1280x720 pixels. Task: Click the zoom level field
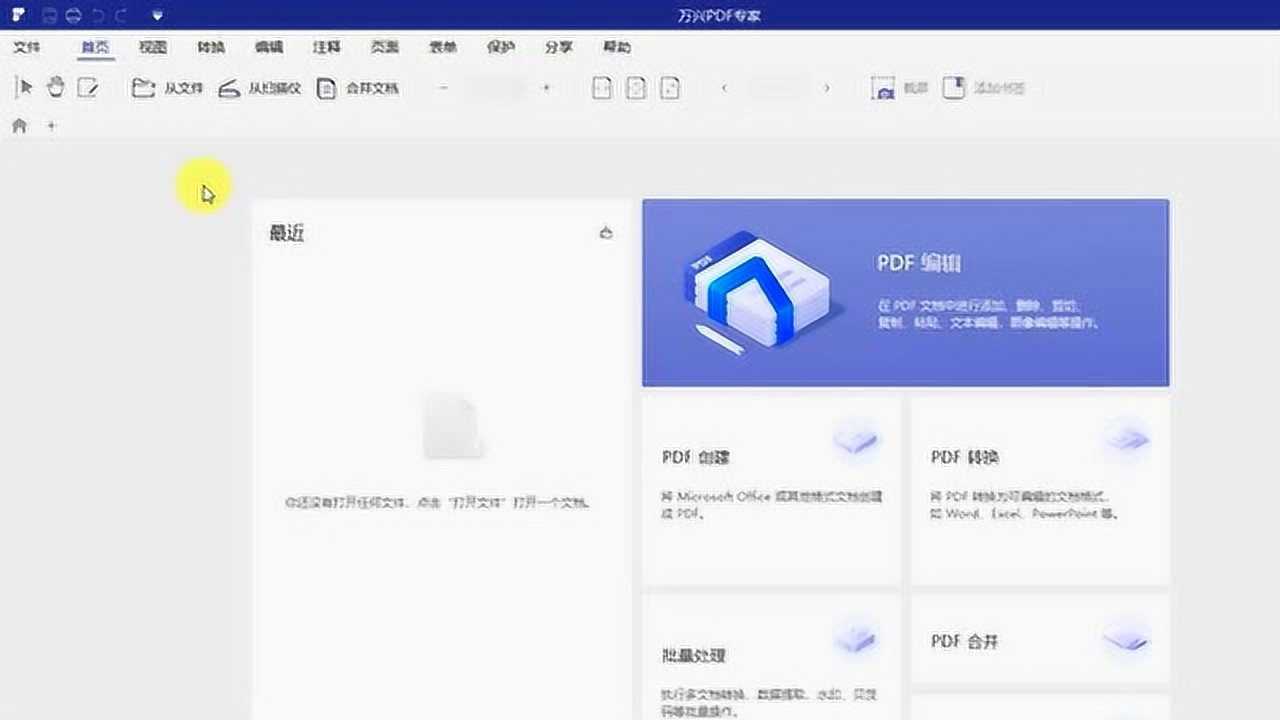(495, 88)
